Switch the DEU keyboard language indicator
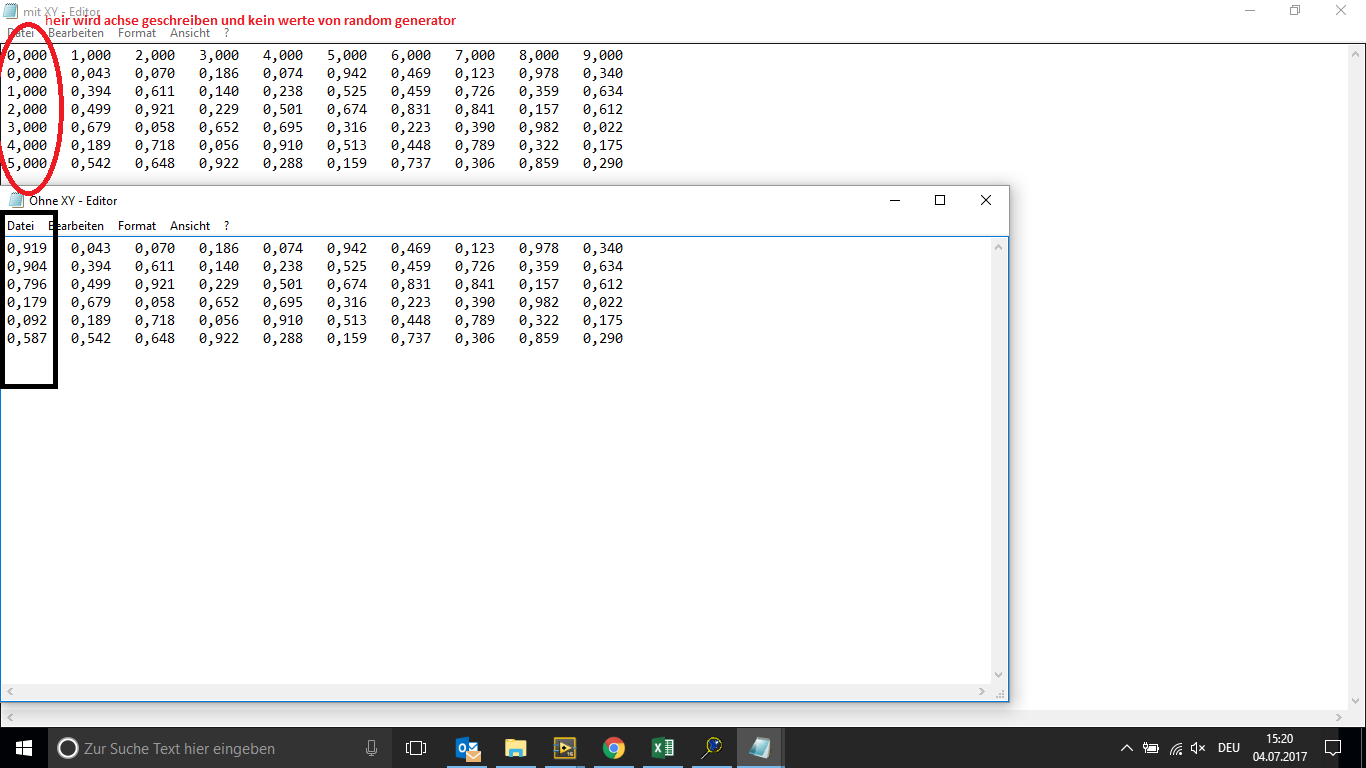The image size is (1366, 768). 1229,748
